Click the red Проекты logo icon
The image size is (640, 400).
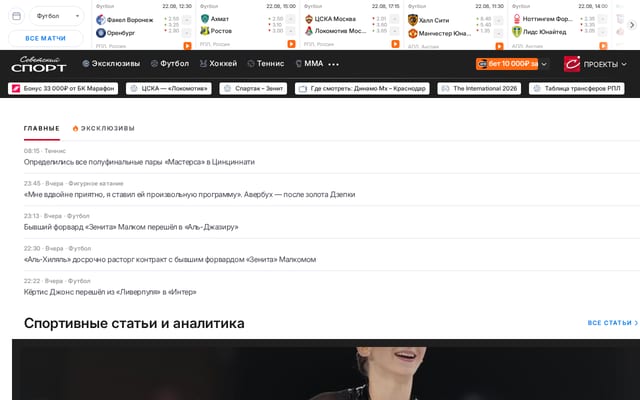572,64
